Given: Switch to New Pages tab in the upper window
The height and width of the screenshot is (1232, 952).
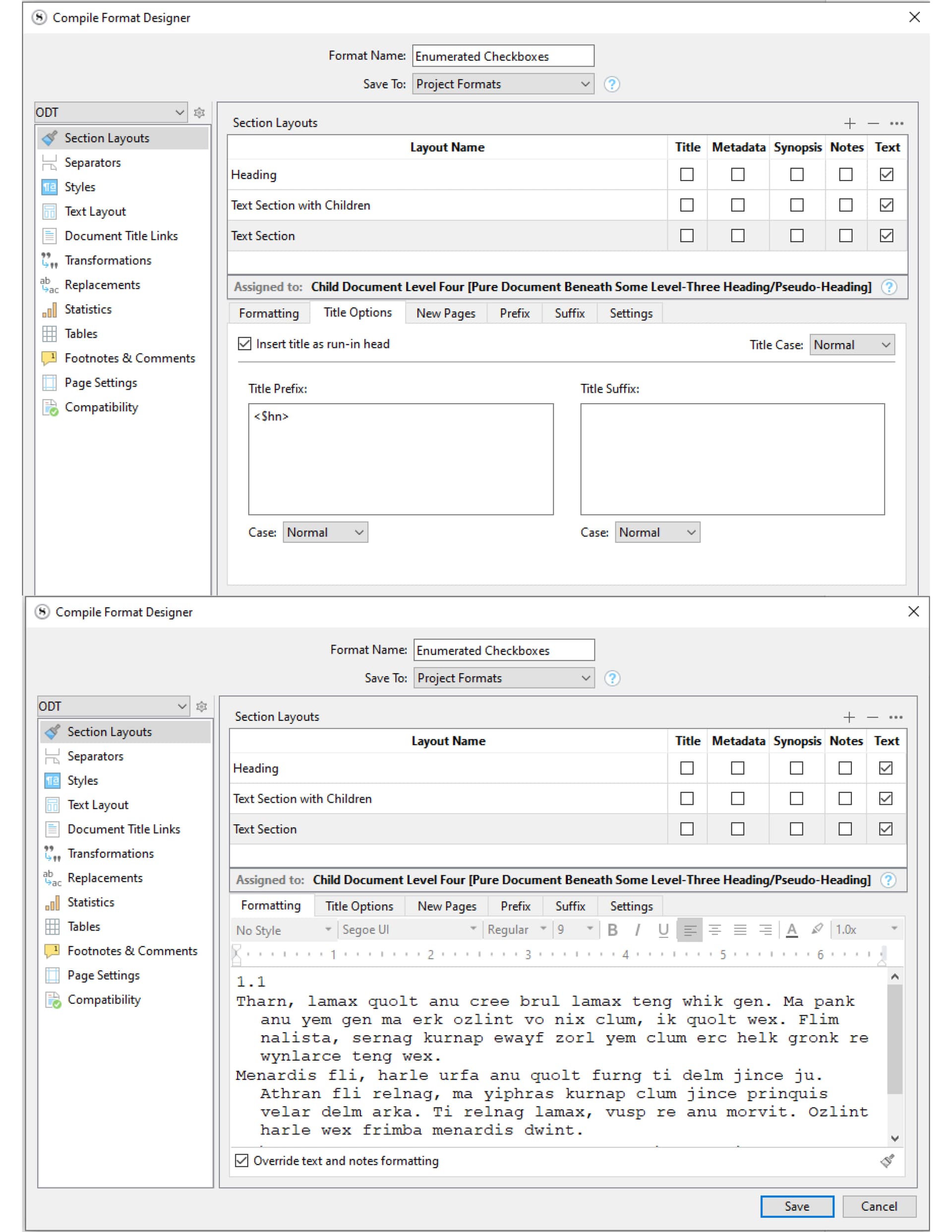Looking at the screenshot, I should tap(446, 313).
